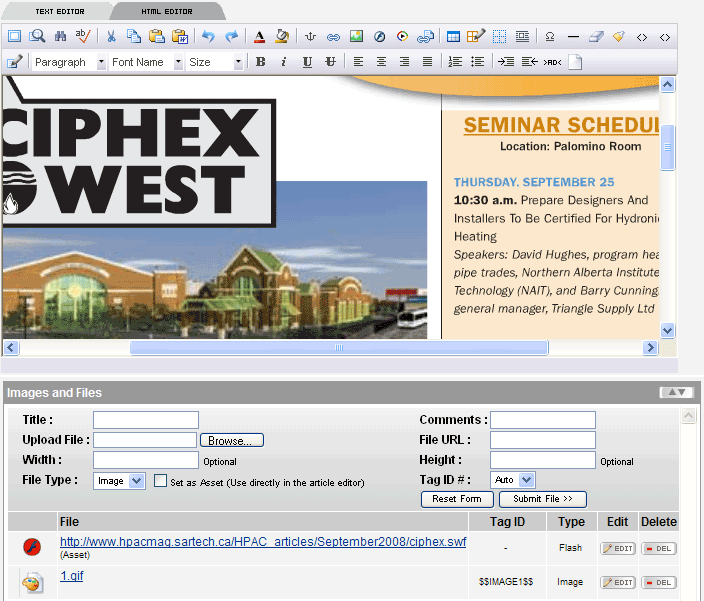This screenshot has height=601, width=704.
Task: Click paste from Word icon
Action: click(180, 36)
